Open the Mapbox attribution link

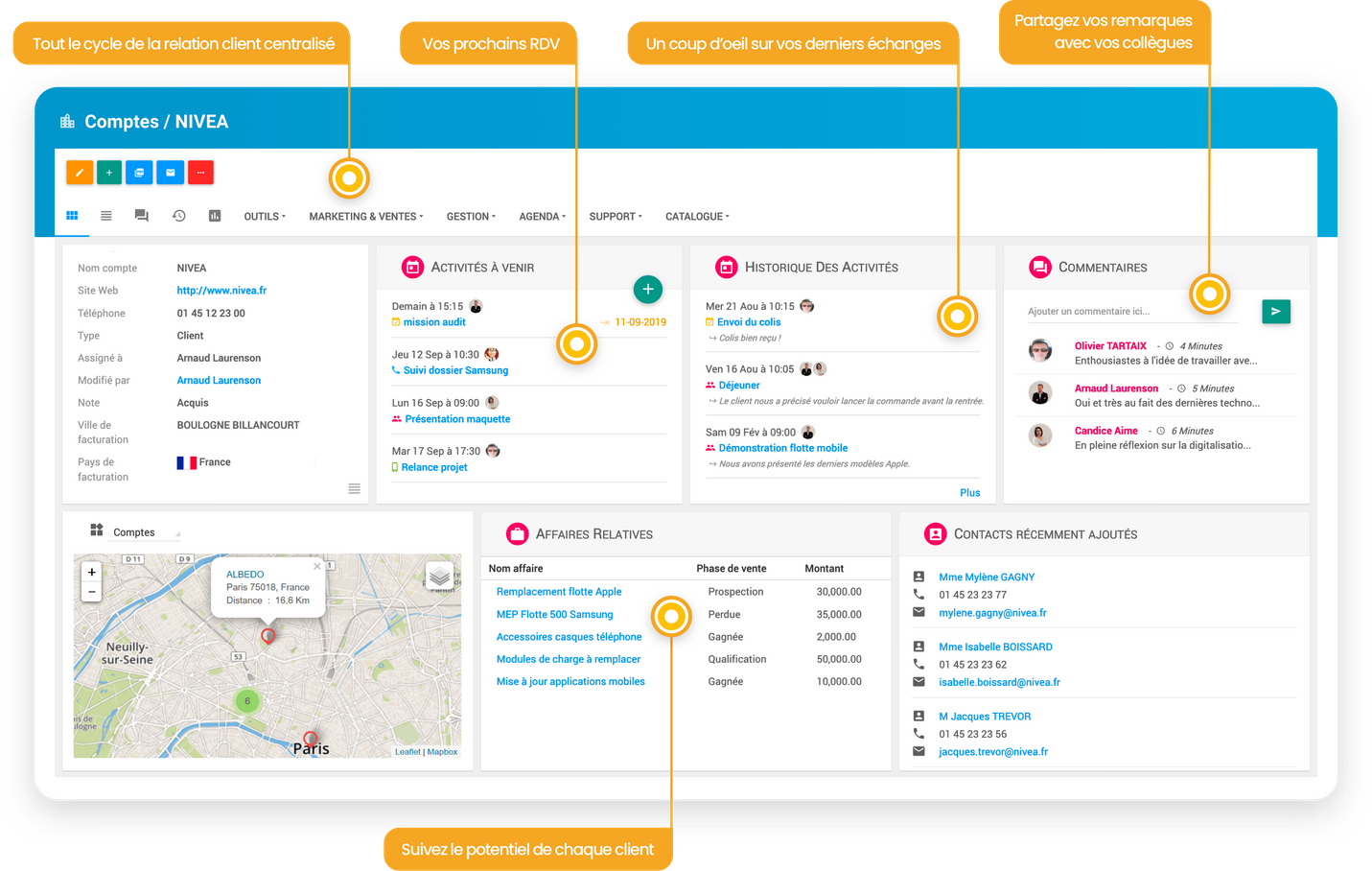[442, 752]
